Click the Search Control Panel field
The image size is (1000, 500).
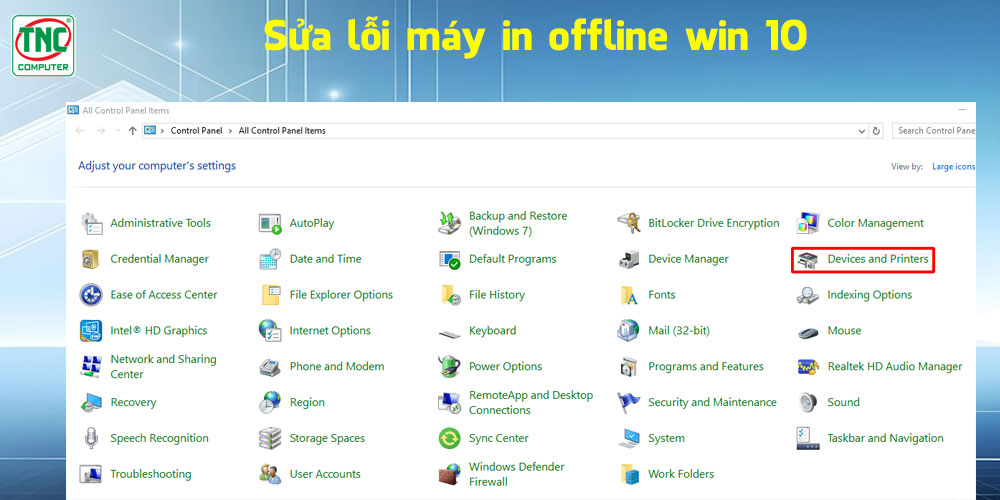934,131
